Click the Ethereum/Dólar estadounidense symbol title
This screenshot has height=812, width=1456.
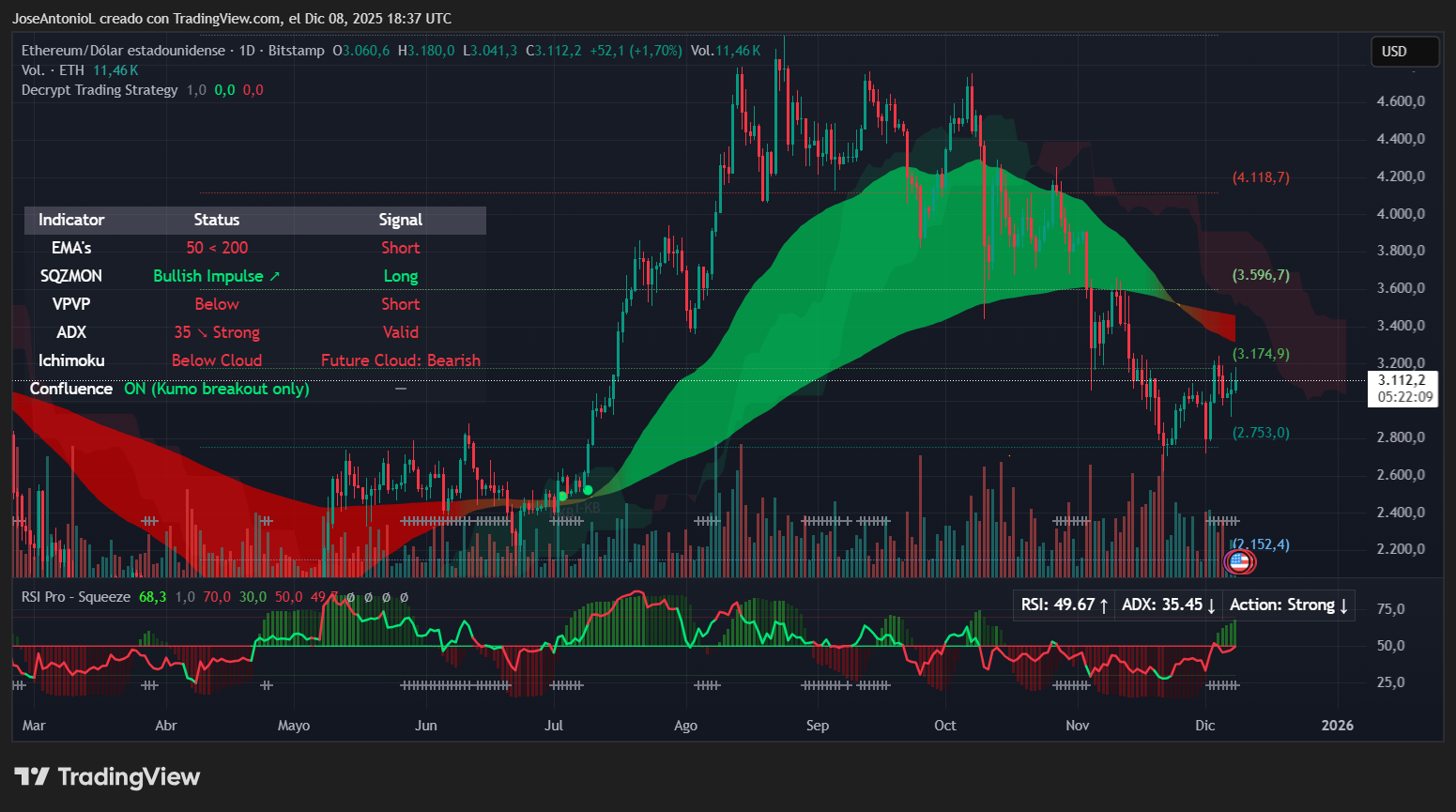(x=123, y=51)
